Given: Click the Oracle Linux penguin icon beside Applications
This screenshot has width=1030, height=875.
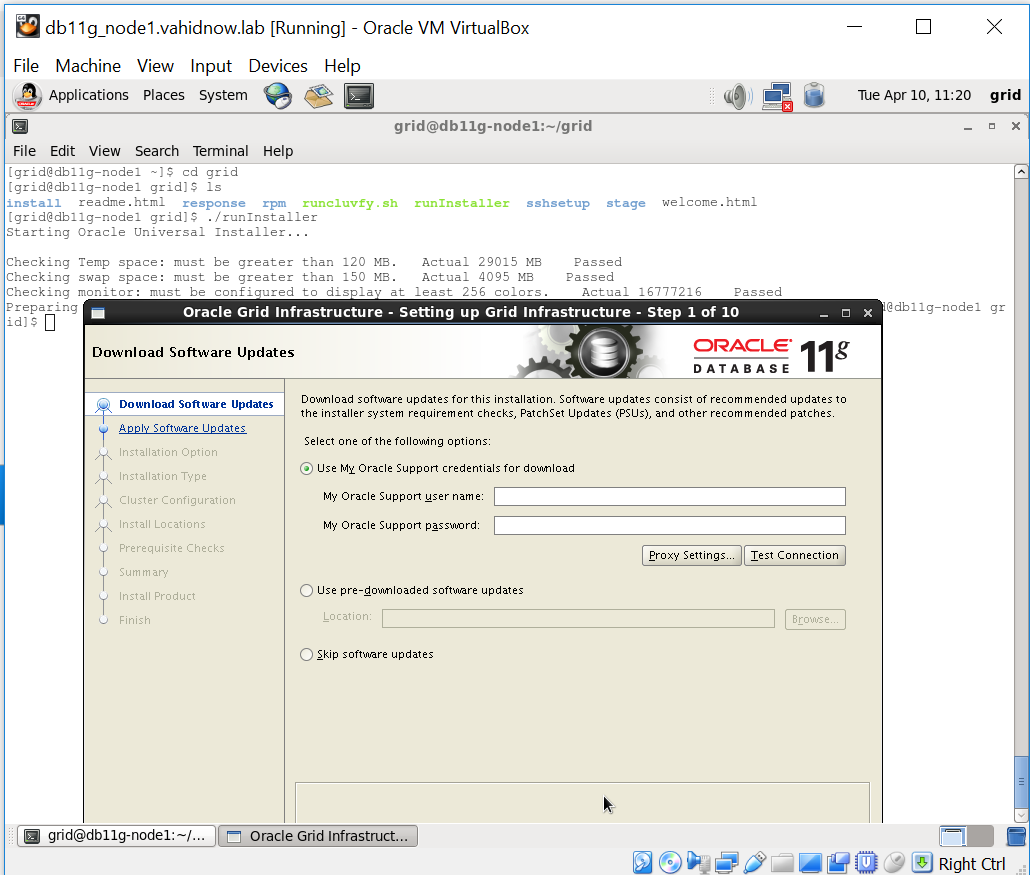Looking at the screenshot, I should pyautogui.click(x=28, y=96).
